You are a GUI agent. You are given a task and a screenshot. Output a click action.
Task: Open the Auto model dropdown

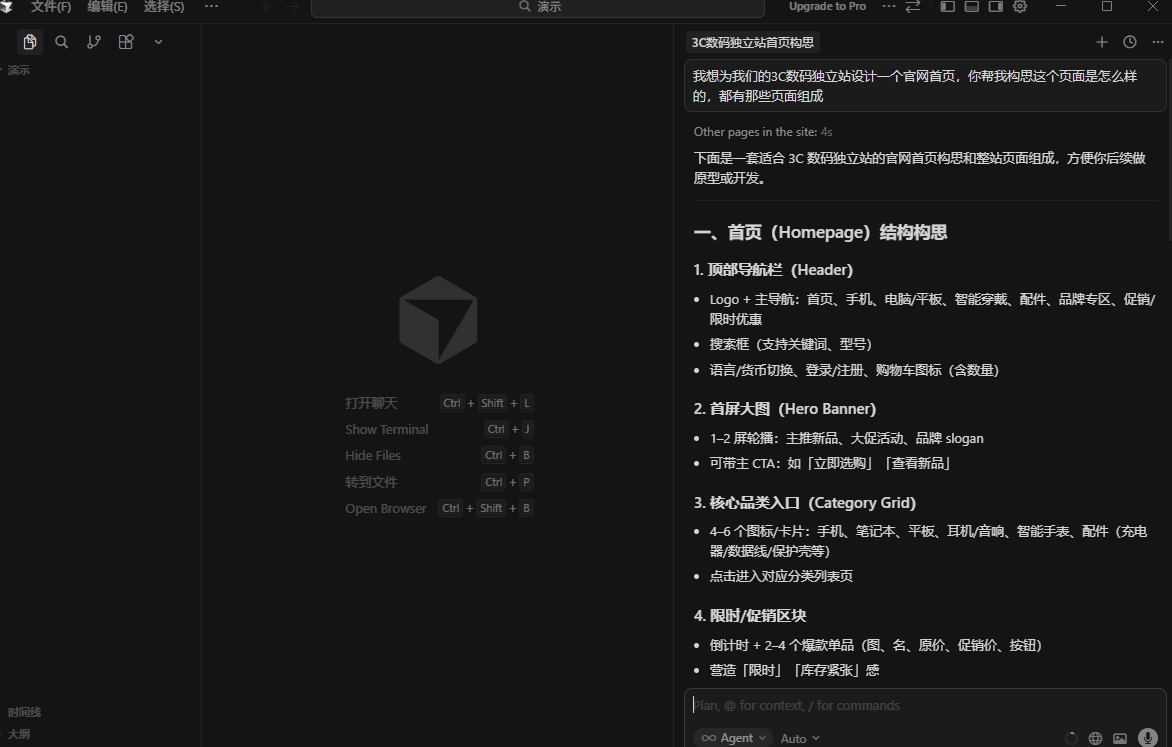(x=800, y=738)
